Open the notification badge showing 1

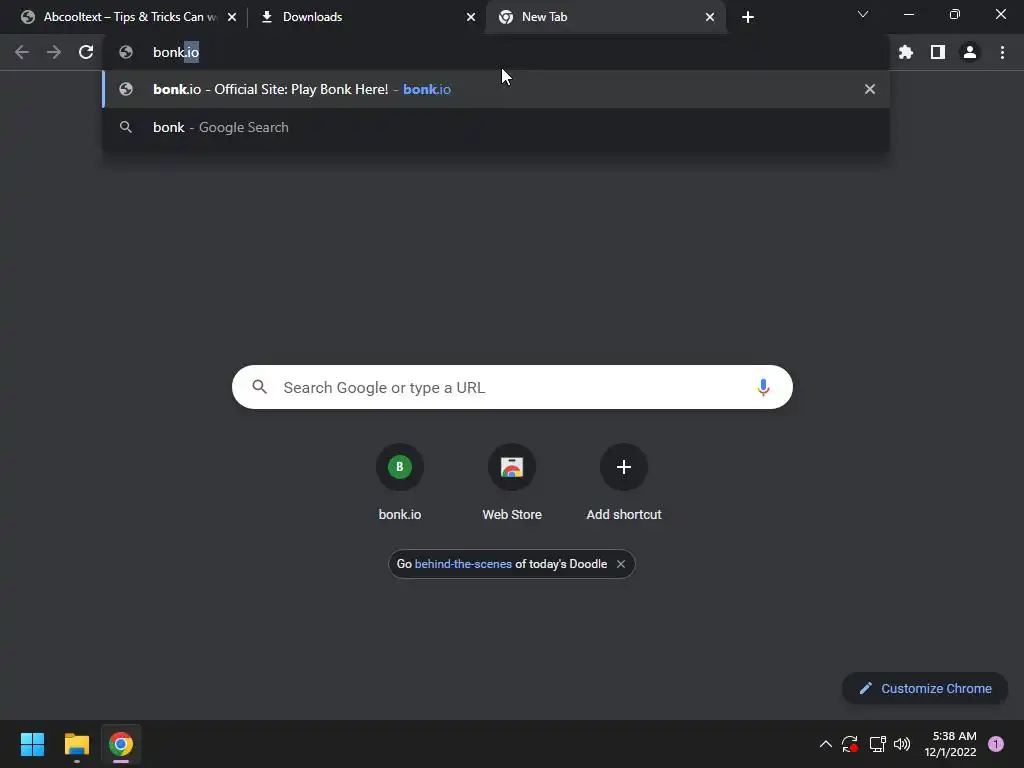point(996,744)
